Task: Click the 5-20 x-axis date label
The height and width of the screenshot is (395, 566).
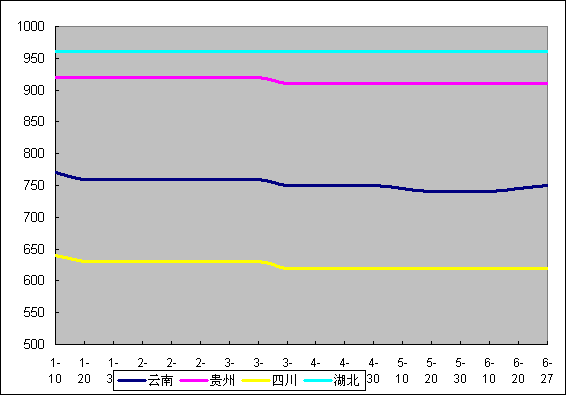Action: point(431,371)
